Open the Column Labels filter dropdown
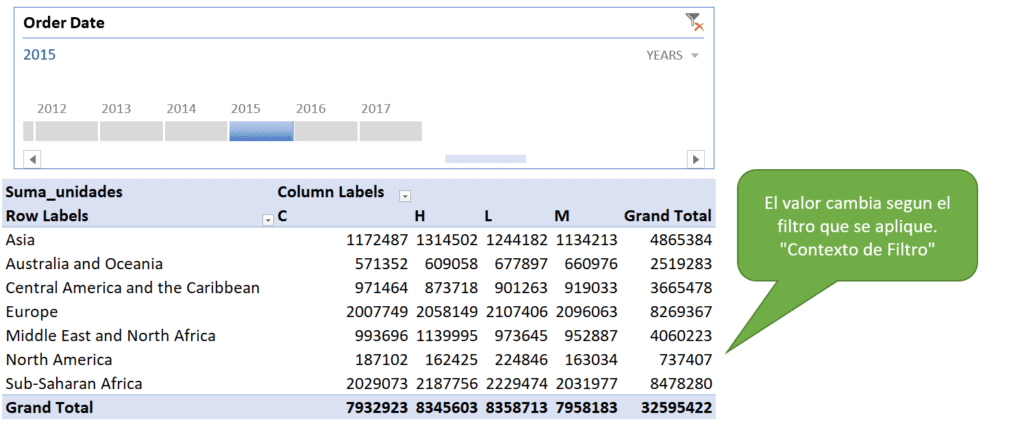This screenshot has height=426, width=1024. (405, 196)
